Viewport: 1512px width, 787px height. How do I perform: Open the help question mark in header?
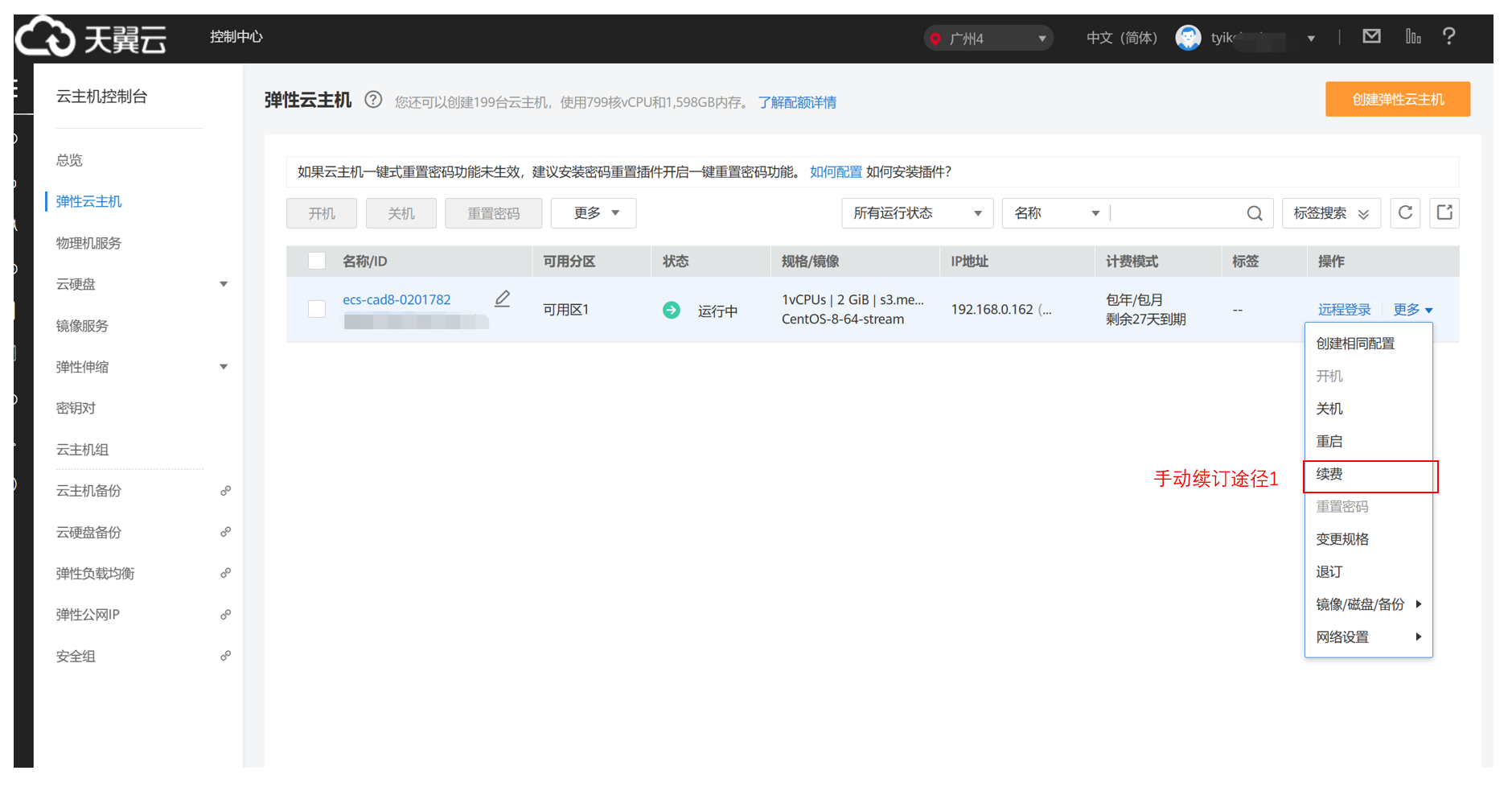(1448, 36)
